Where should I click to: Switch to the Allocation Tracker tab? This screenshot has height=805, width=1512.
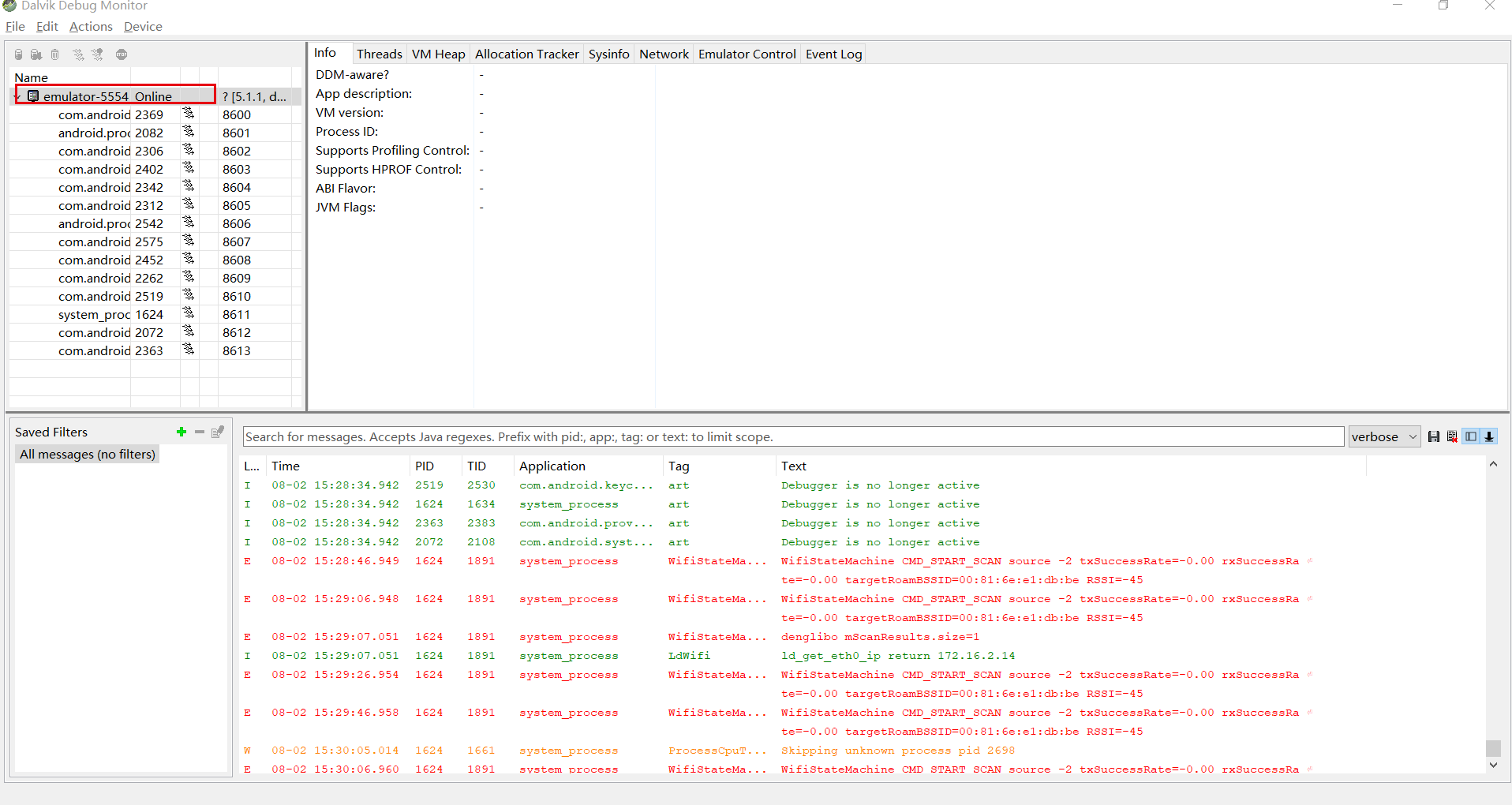click(527, 54)
